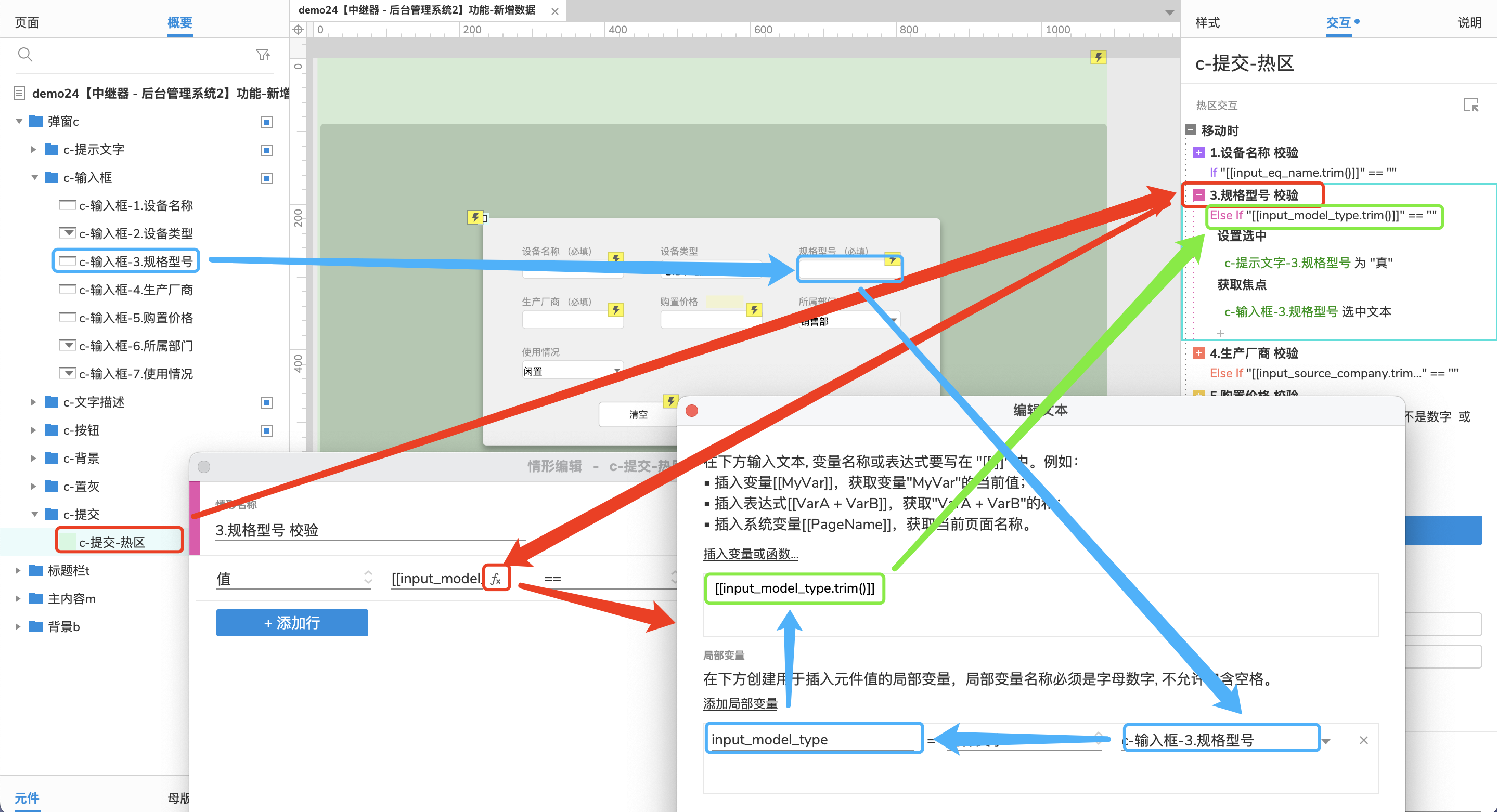The height and width of the screenshot is (812, 1497).
Task: Click the lightning badge on 清空 button
Action: 670,401
